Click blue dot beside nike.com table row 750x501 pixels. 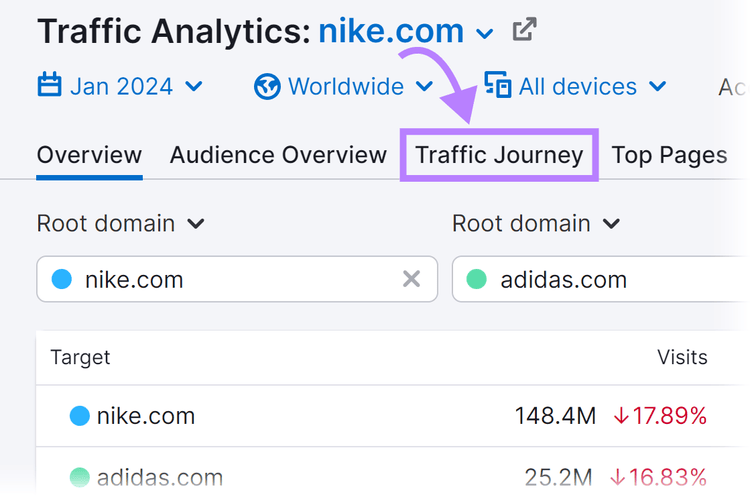[x=80, y=416]
